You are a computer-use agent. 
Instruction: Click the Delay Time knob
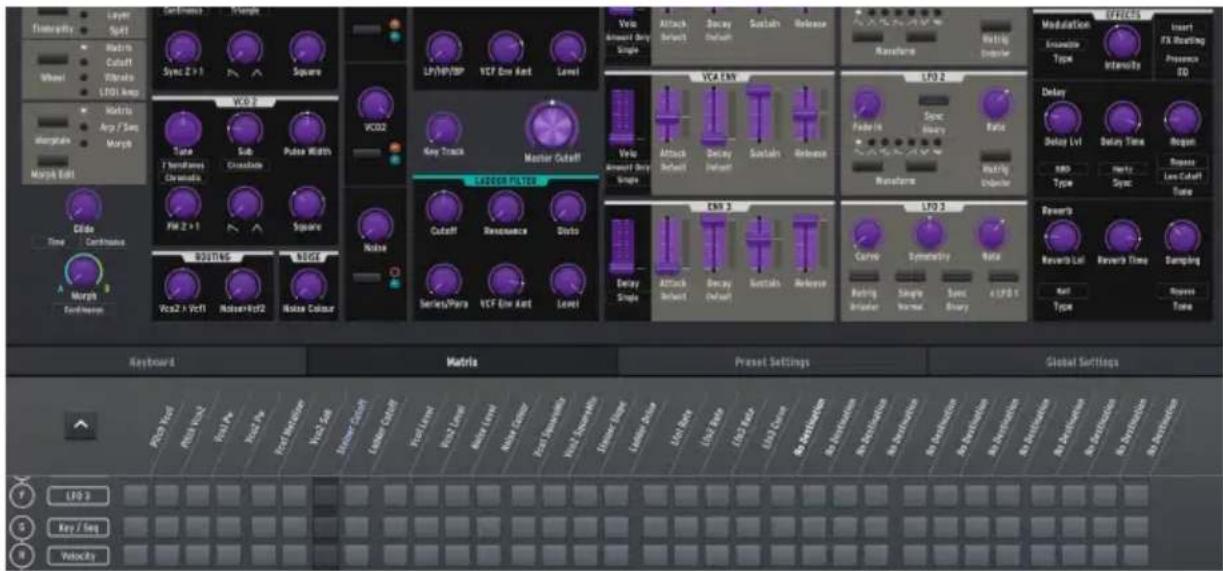[1122, 119]
